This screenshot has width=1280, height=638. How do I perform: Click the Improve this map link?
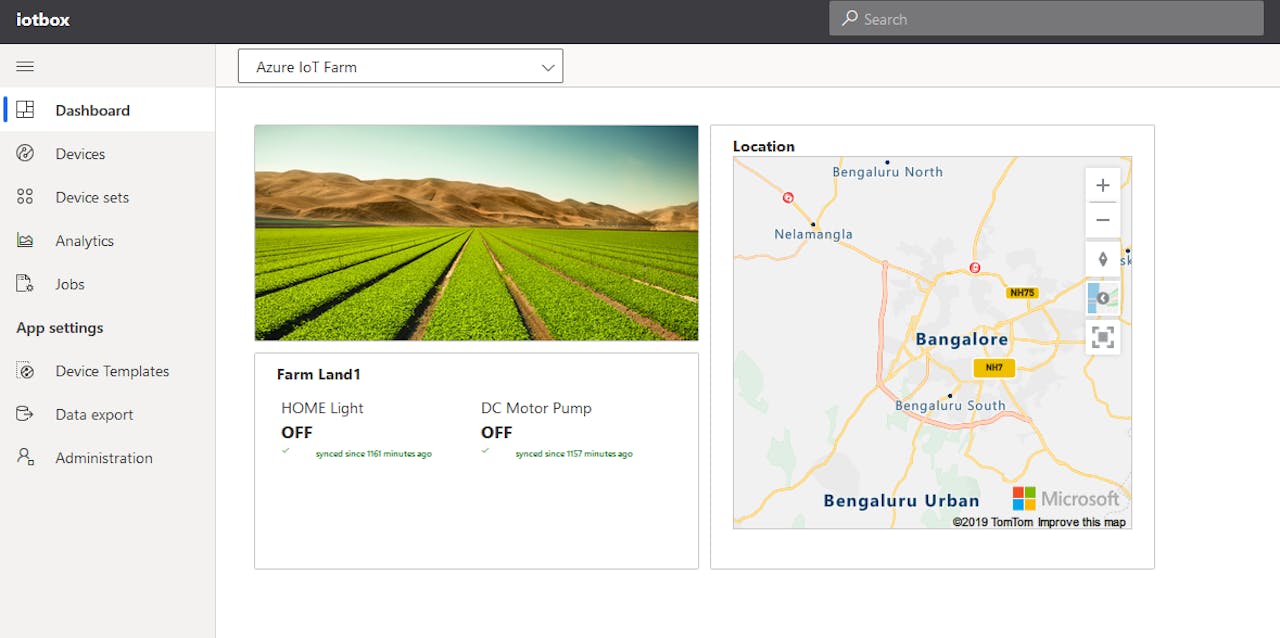pyautogui.click(x=1081, y=522)
